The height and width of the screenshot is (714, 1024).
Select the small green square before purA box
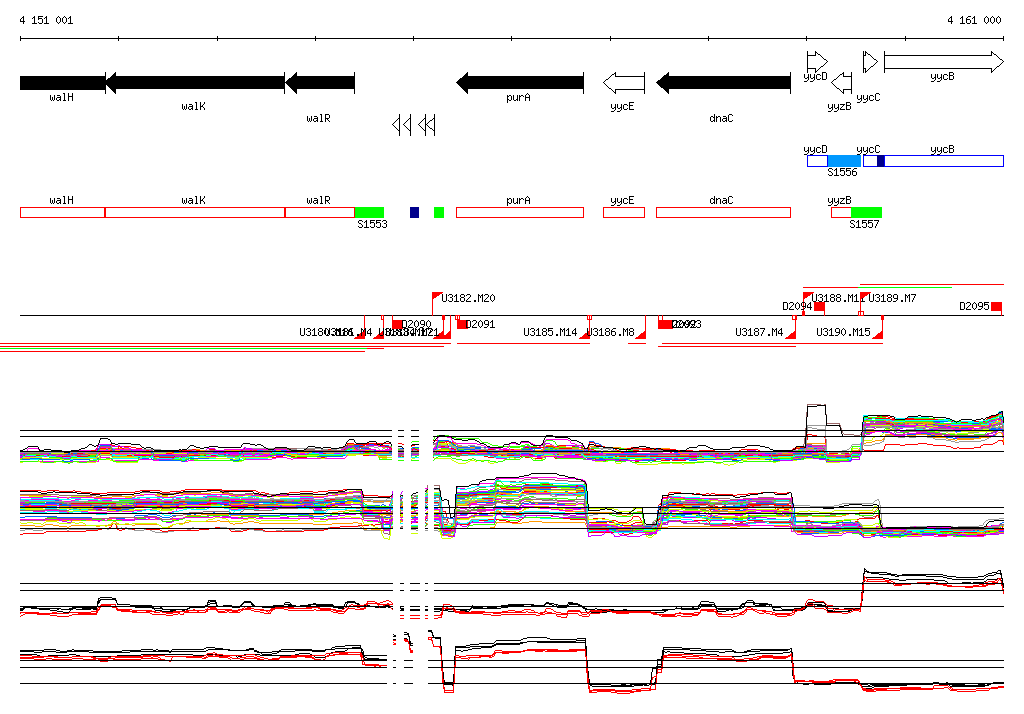(439, 212)
